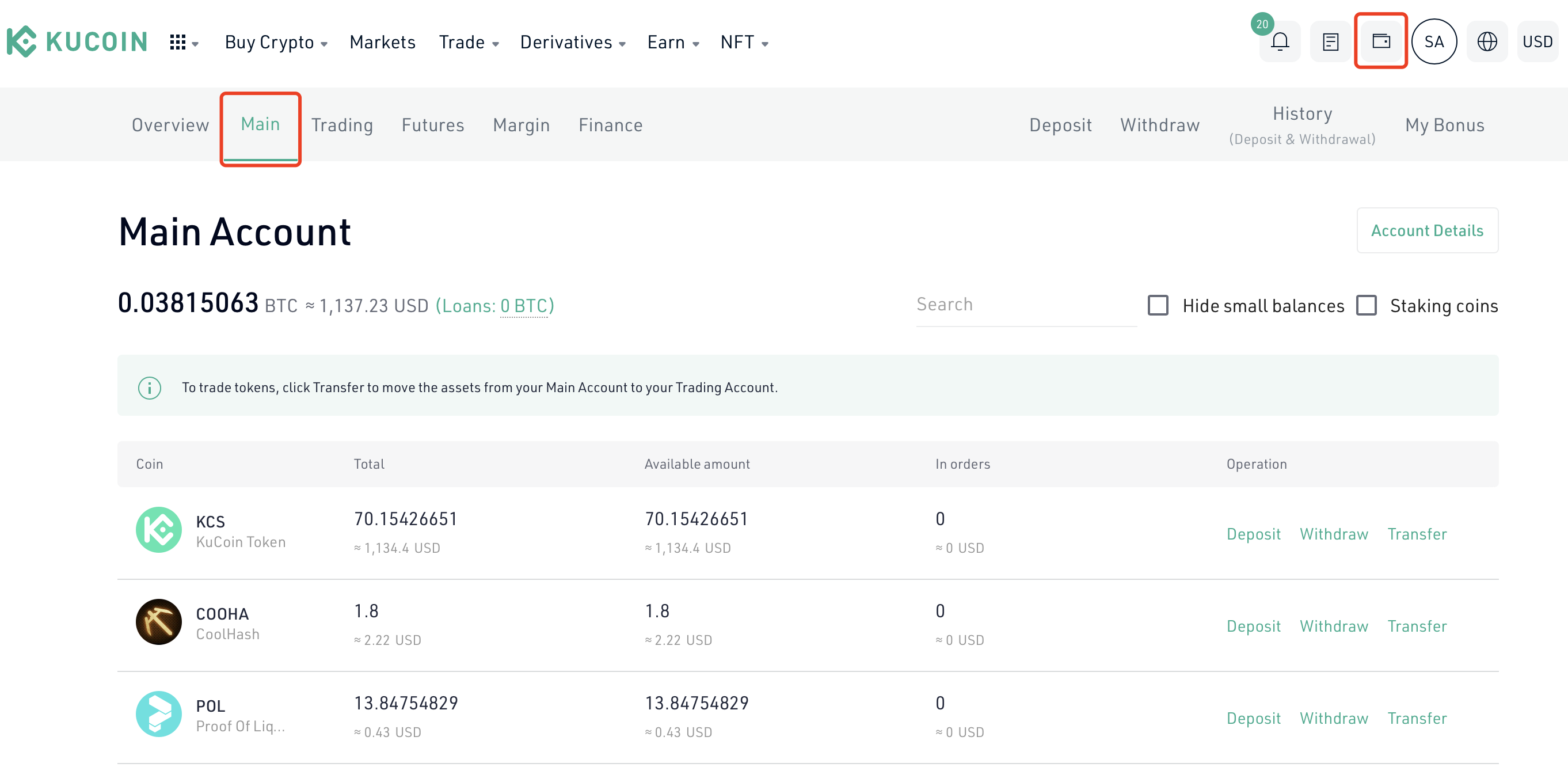Switch to the Trading tab
Image resolution: width=1568 pixels, height=767 pixels.
pos(342,125)
